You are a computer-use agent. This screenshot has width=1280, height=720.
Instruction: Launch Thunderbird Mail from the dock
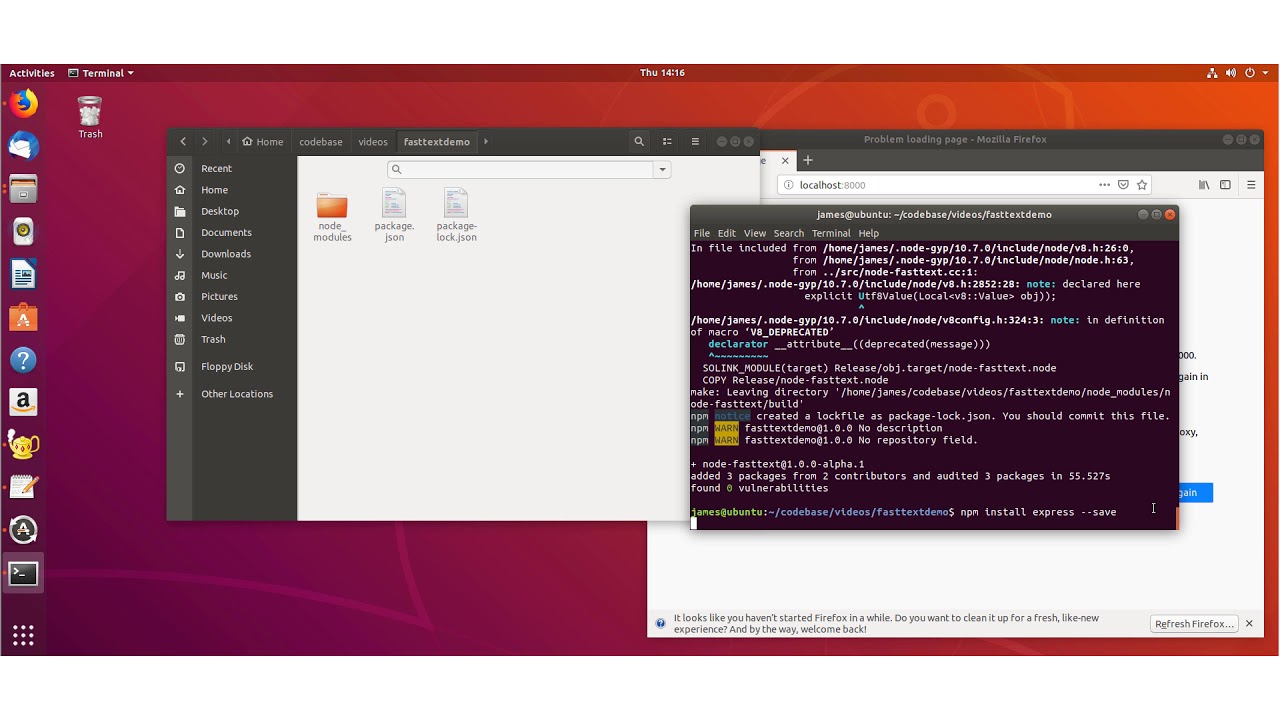coord(23,146)
